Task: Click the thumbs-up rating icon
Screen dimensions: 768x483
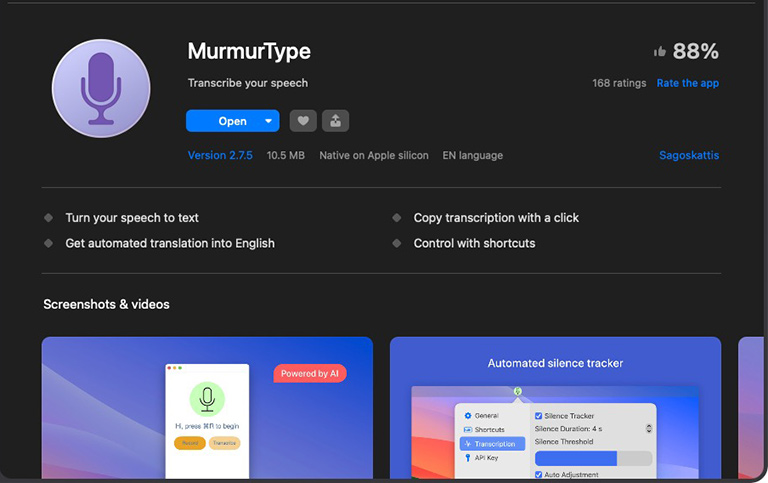Action: point(660,51)
